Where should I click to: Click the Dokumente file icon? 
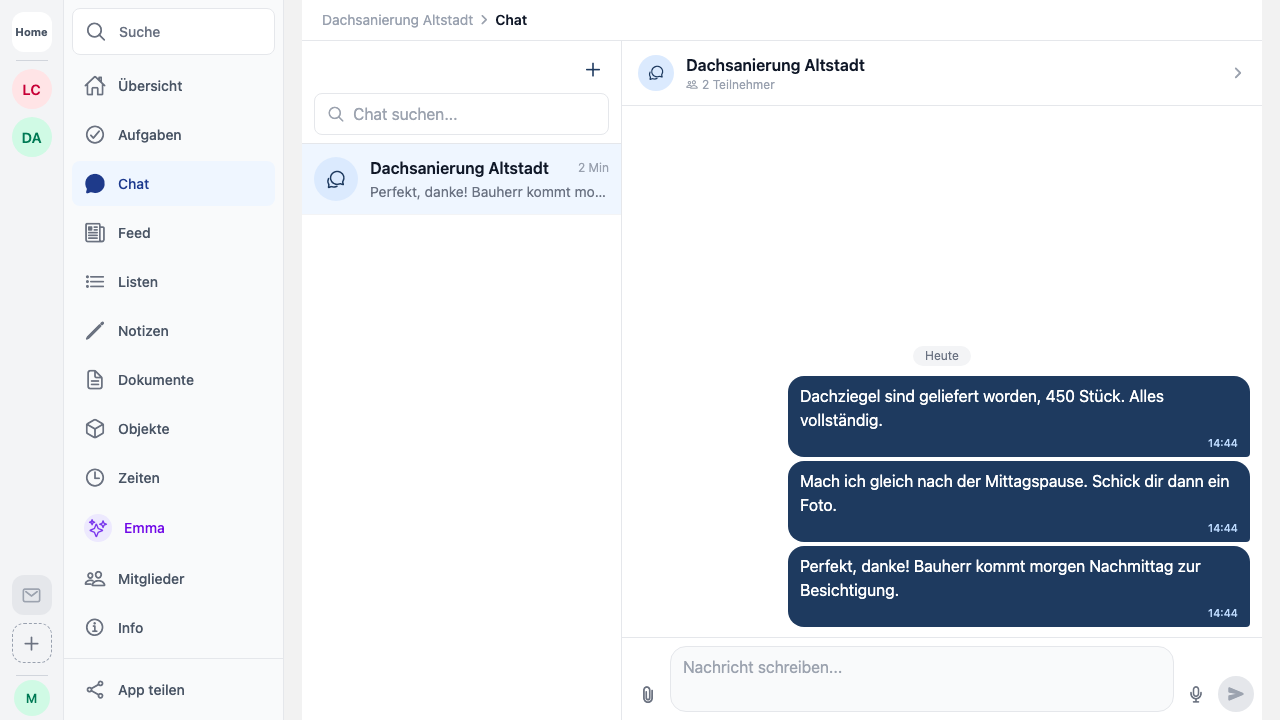pos(95,380)
